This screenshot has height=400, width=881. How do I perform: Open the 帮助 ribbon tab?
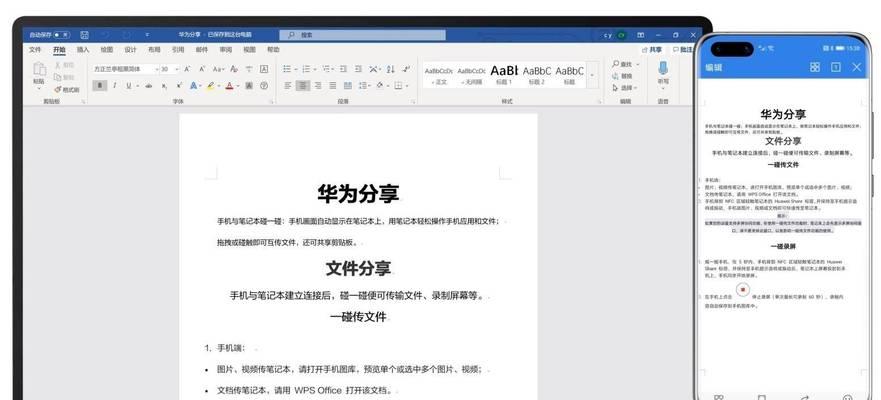pos(273,50)
